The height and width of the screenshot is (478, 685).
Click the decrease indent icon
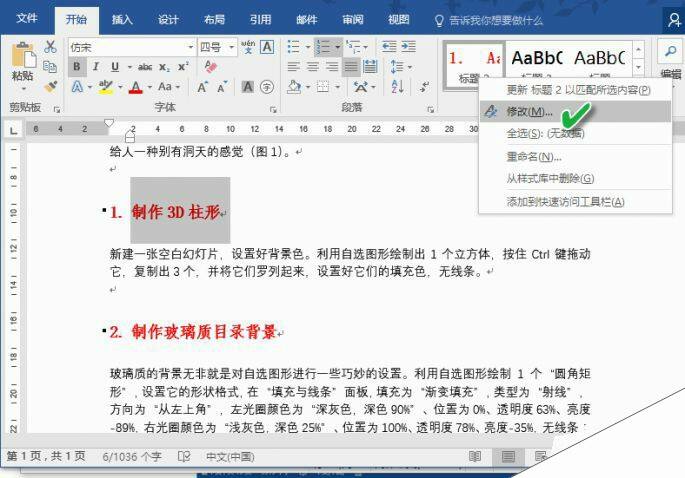[389, 47]
